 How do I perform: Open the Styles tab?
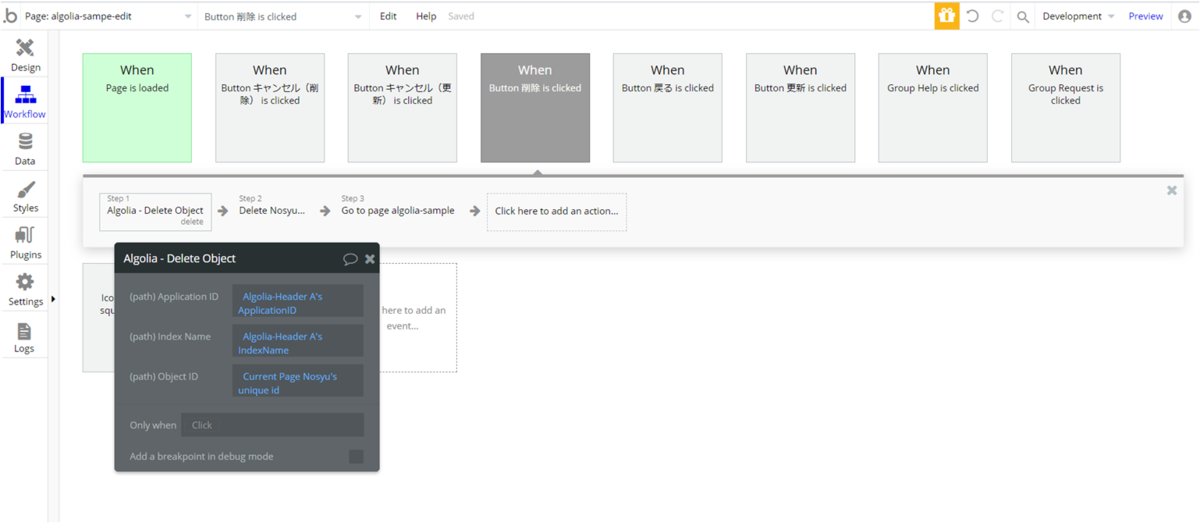tap(25, 196)
